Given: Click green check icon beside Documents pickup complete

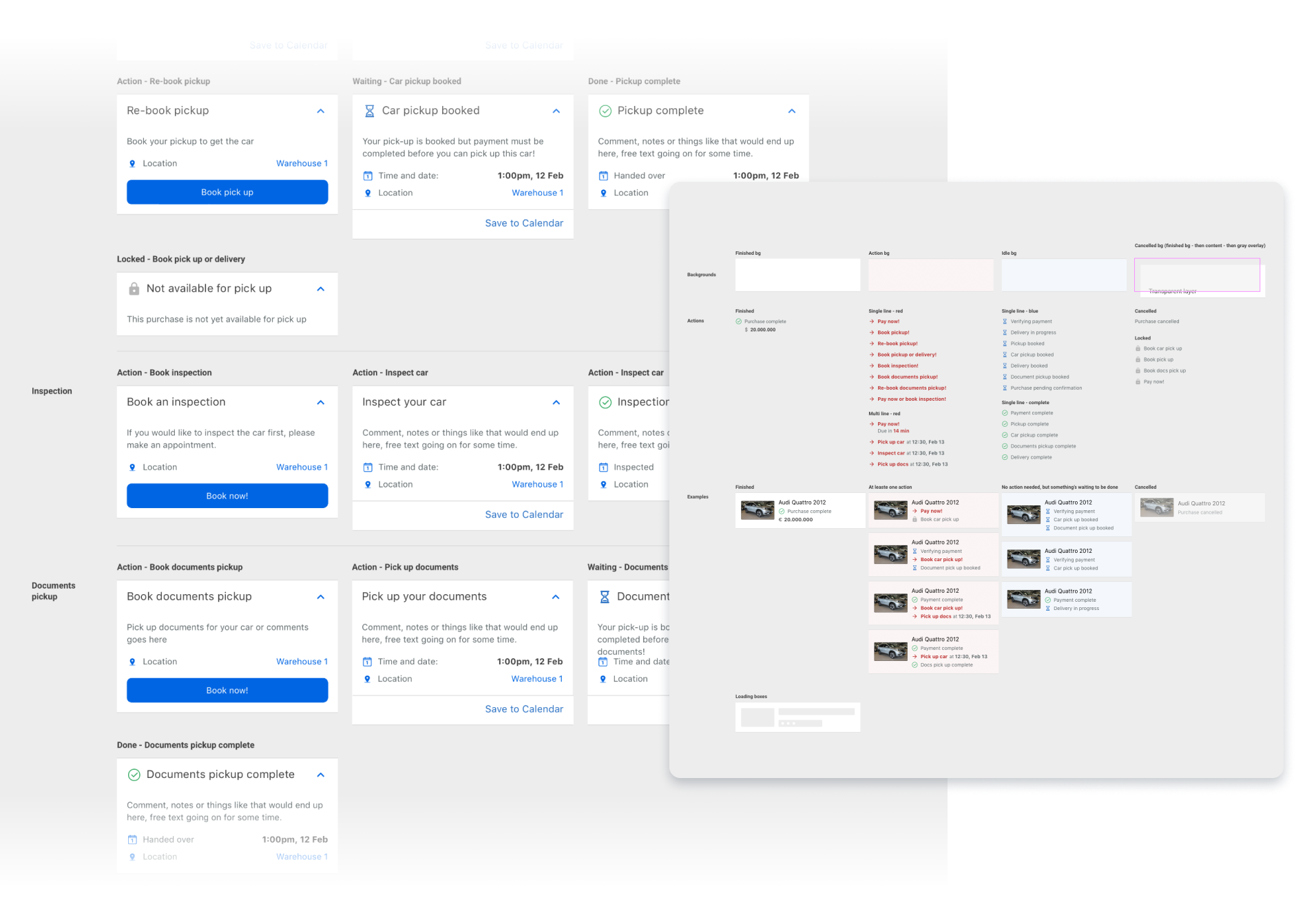Looking at the screenshot, I should 134,775.
